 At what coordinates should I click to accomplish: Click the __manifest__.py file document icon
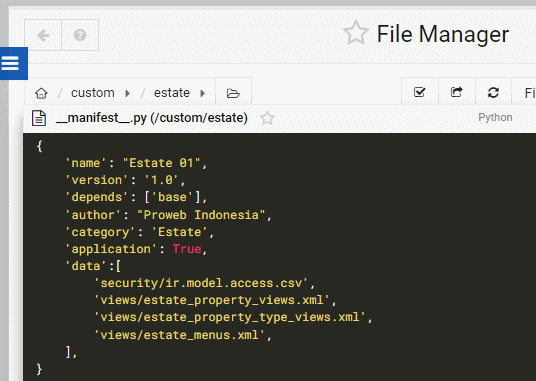pyautogui.click(x=39, y=118)
